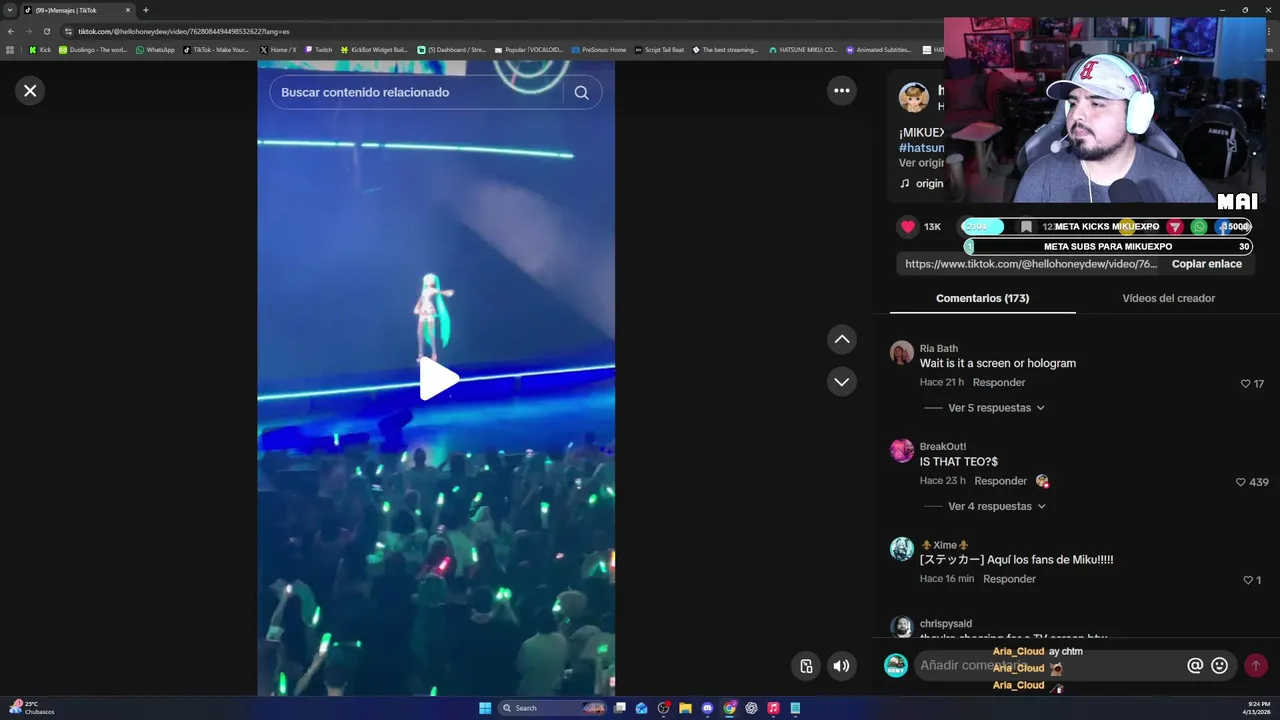Open the three-dot more options menu

click(x=842, y=91)
